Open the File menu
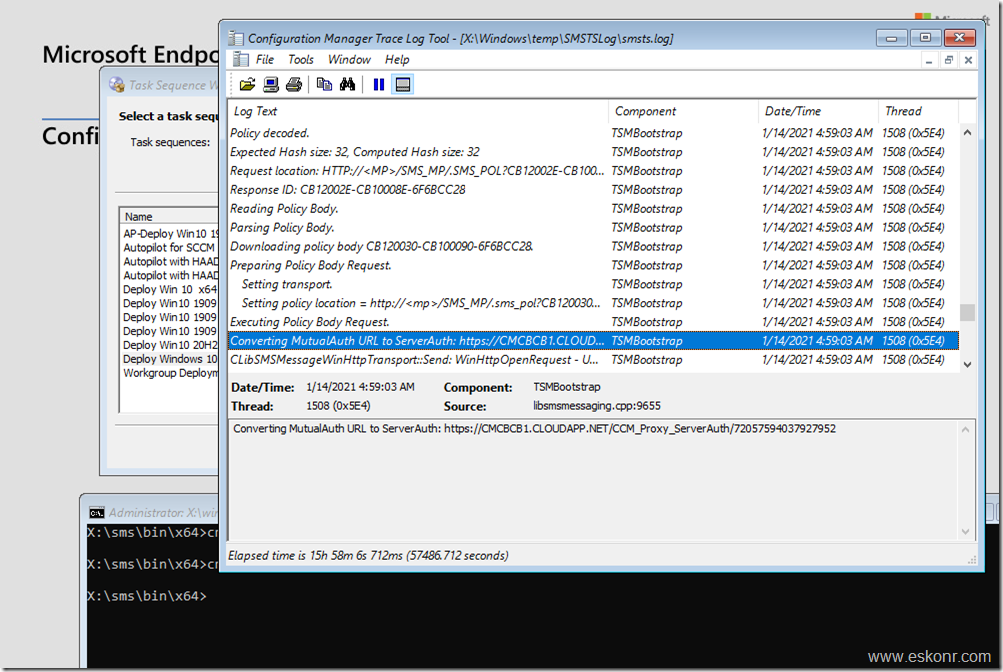The width and height of the screenshot is (1003, 672). point(265,59)
